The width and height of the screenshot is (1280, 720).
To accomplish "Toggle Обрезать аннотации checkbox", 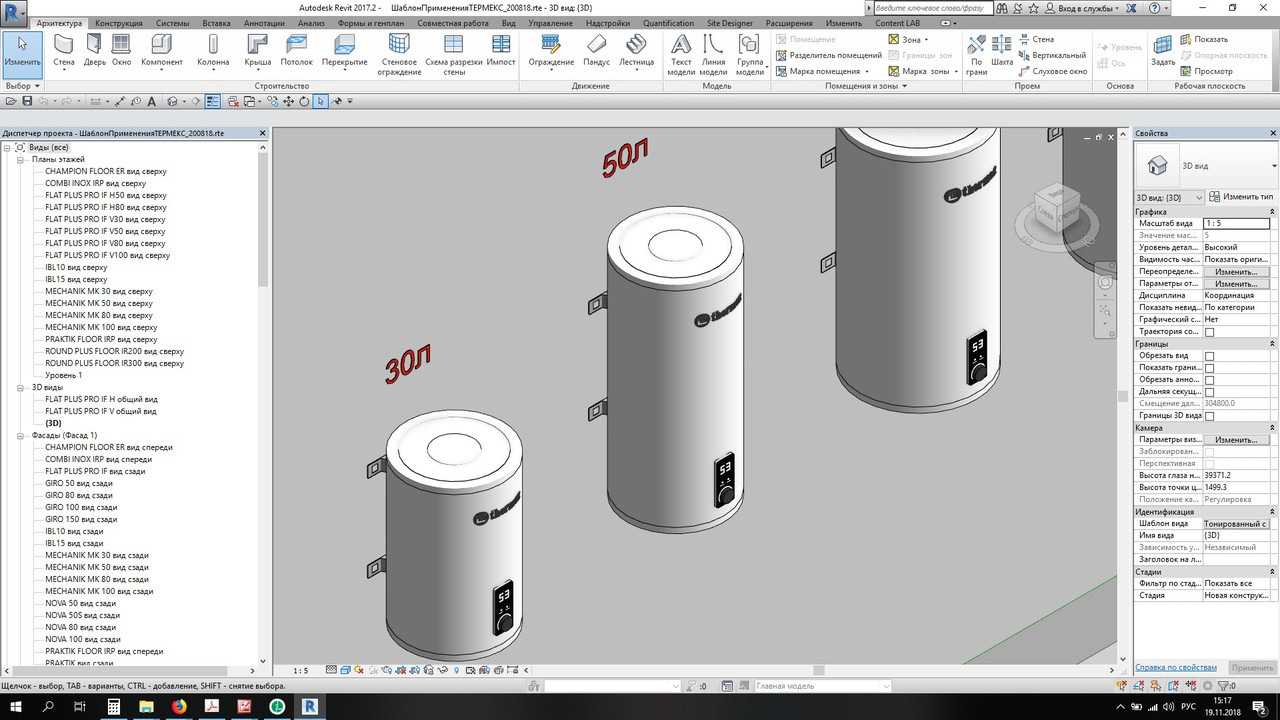I will pos(1209,380).
